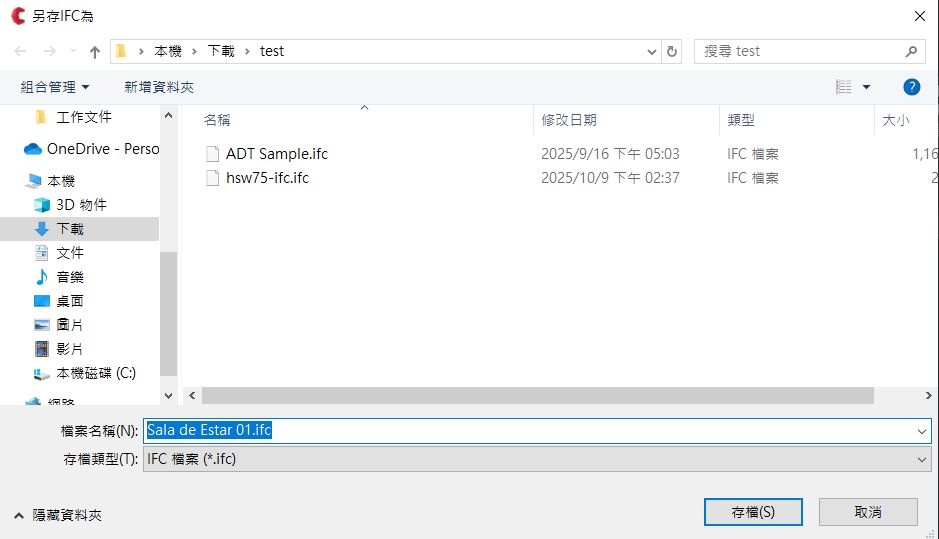939x539 pixels.
Task: Select 下載 in the address breadcrumb
Action: point(221,52)
